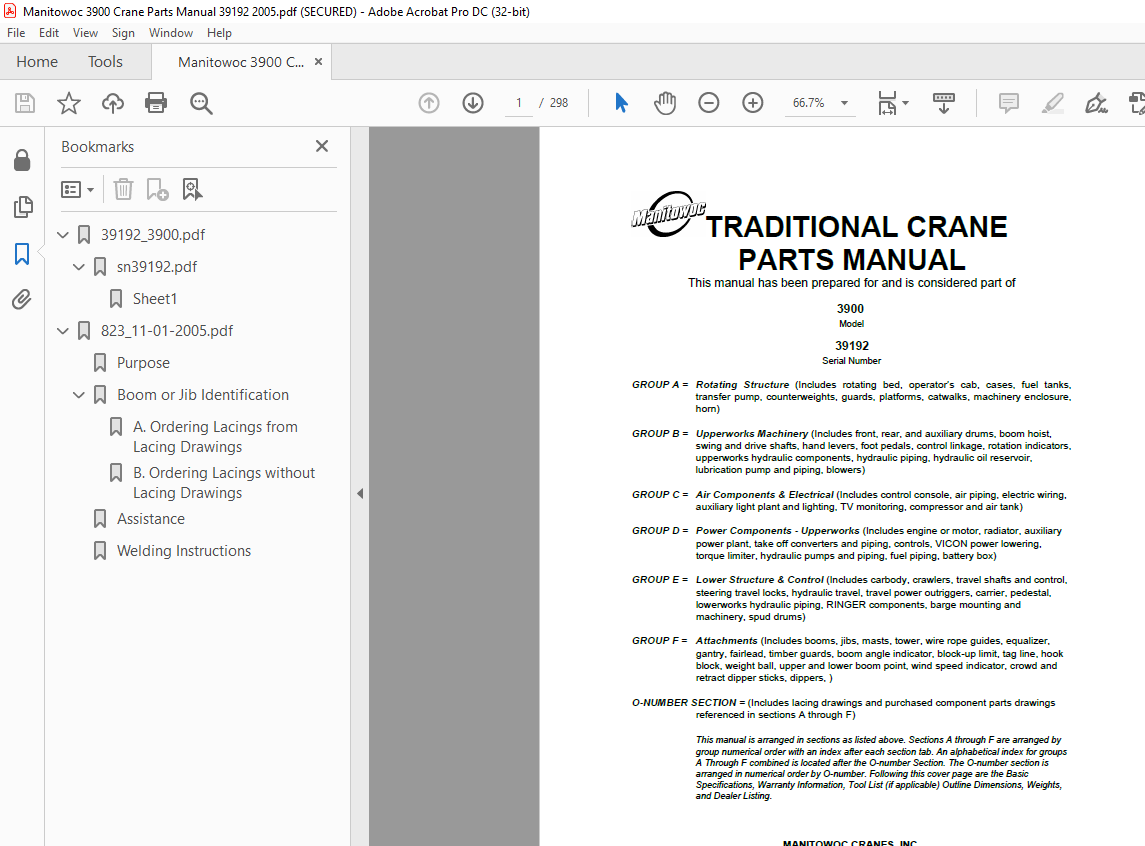
Task: Click the fit page width icon
Action: click(x=886, y=103)
